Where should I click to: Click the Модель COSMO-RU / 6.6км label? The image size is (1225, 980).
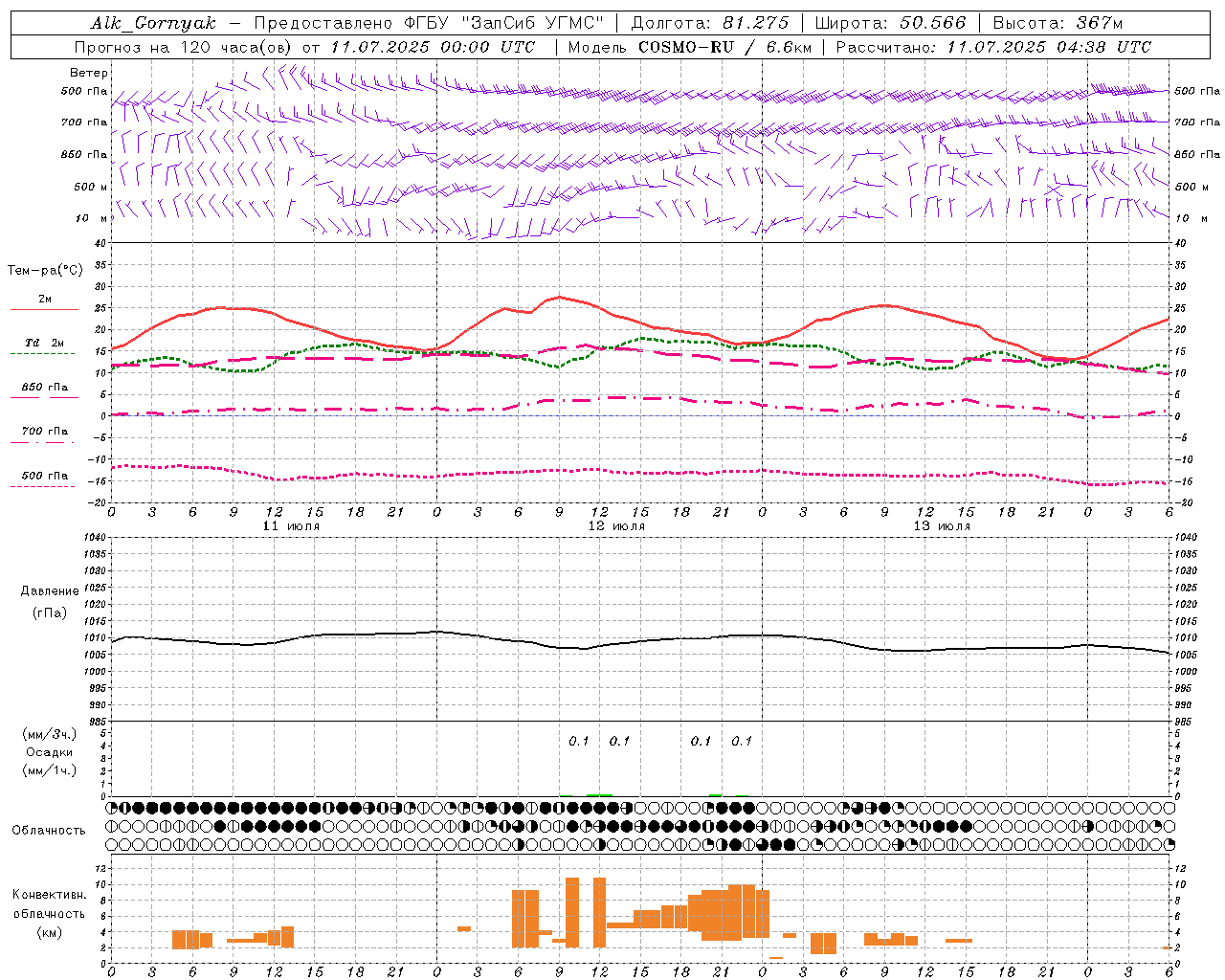pos(690,47)
